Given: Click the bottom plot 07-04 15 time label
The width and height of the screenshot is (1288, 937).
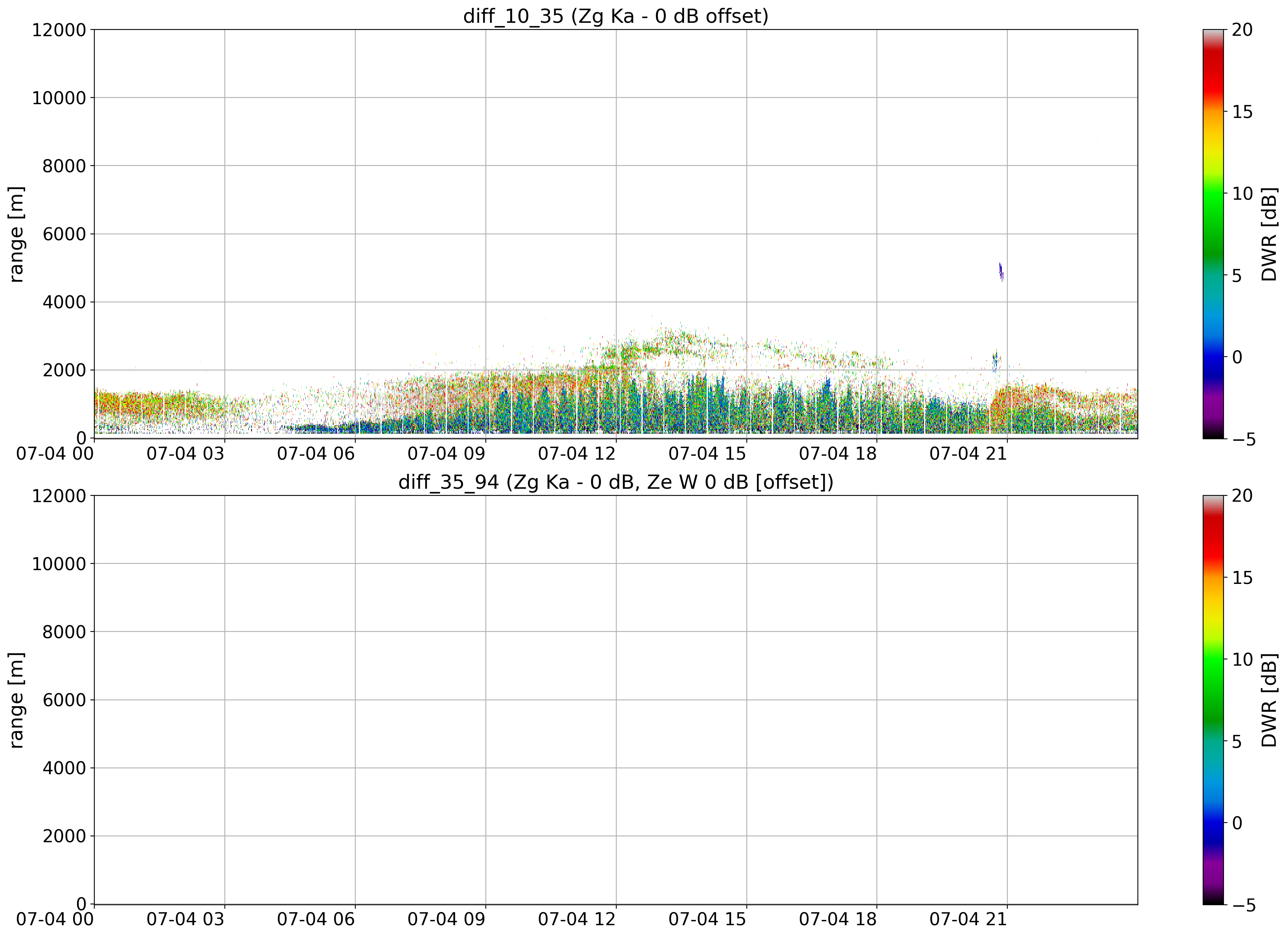Looking at the screenshot, I should click(707, 919).
